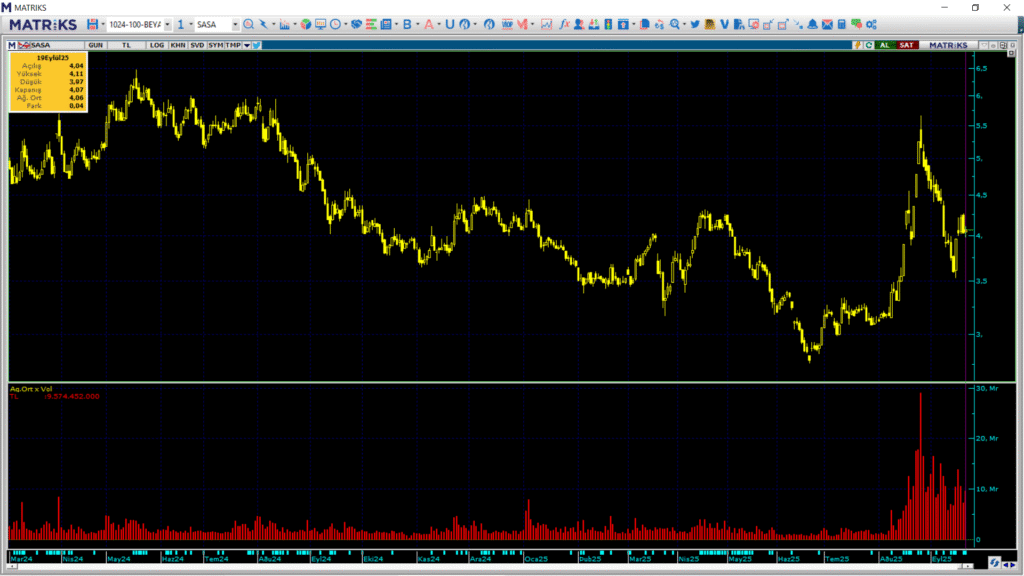Open the calculator icon in toolbar
The width and height of the screenshot is (1024, 576).
(x=842, y=24)
